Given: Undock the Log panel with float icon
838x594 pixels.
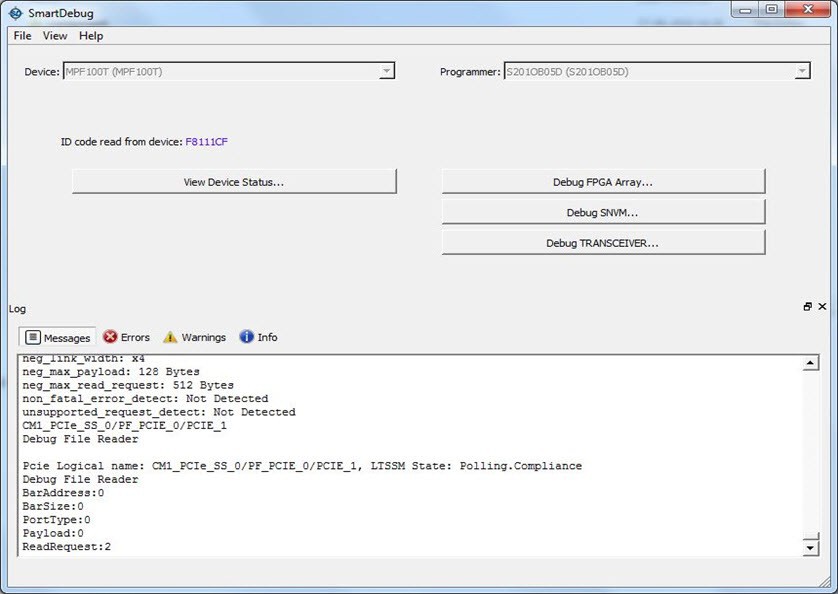Looking at the screenshot, I should [x=808, y=307].
